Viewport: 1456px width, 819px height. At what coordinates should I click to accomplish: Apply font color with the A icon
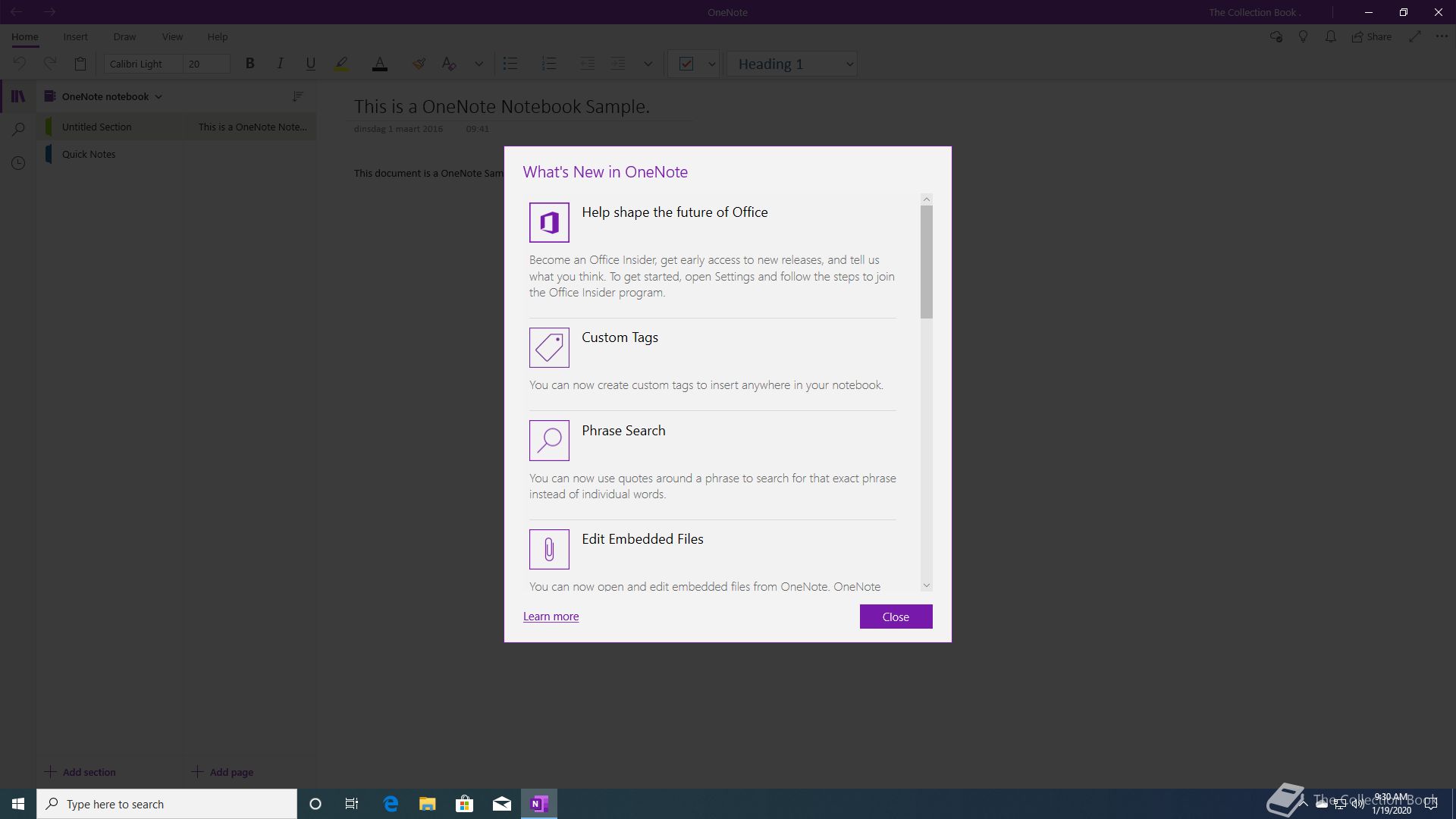(380, 64)
